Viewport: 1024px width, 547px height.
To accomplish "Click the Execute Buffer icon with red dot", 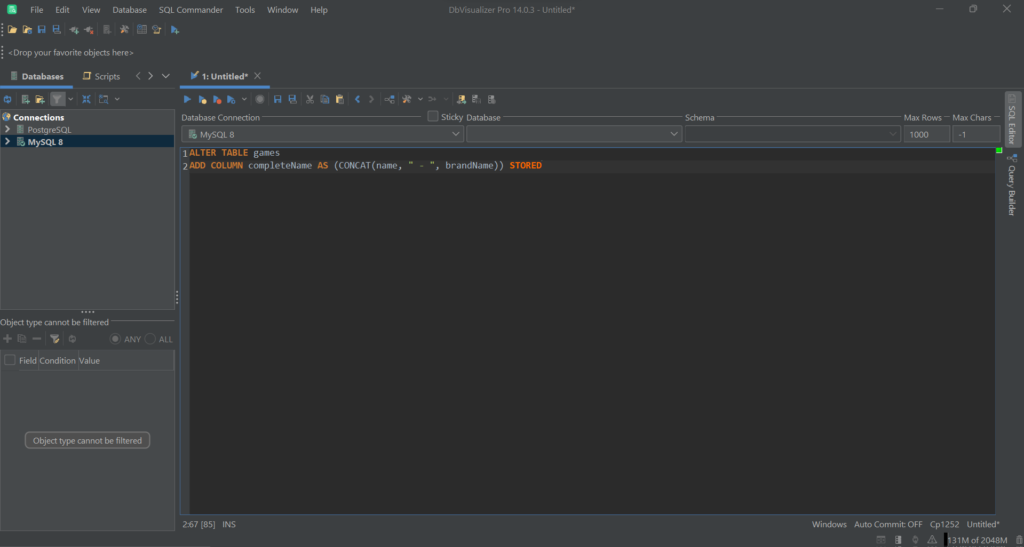I will point(217,99).
